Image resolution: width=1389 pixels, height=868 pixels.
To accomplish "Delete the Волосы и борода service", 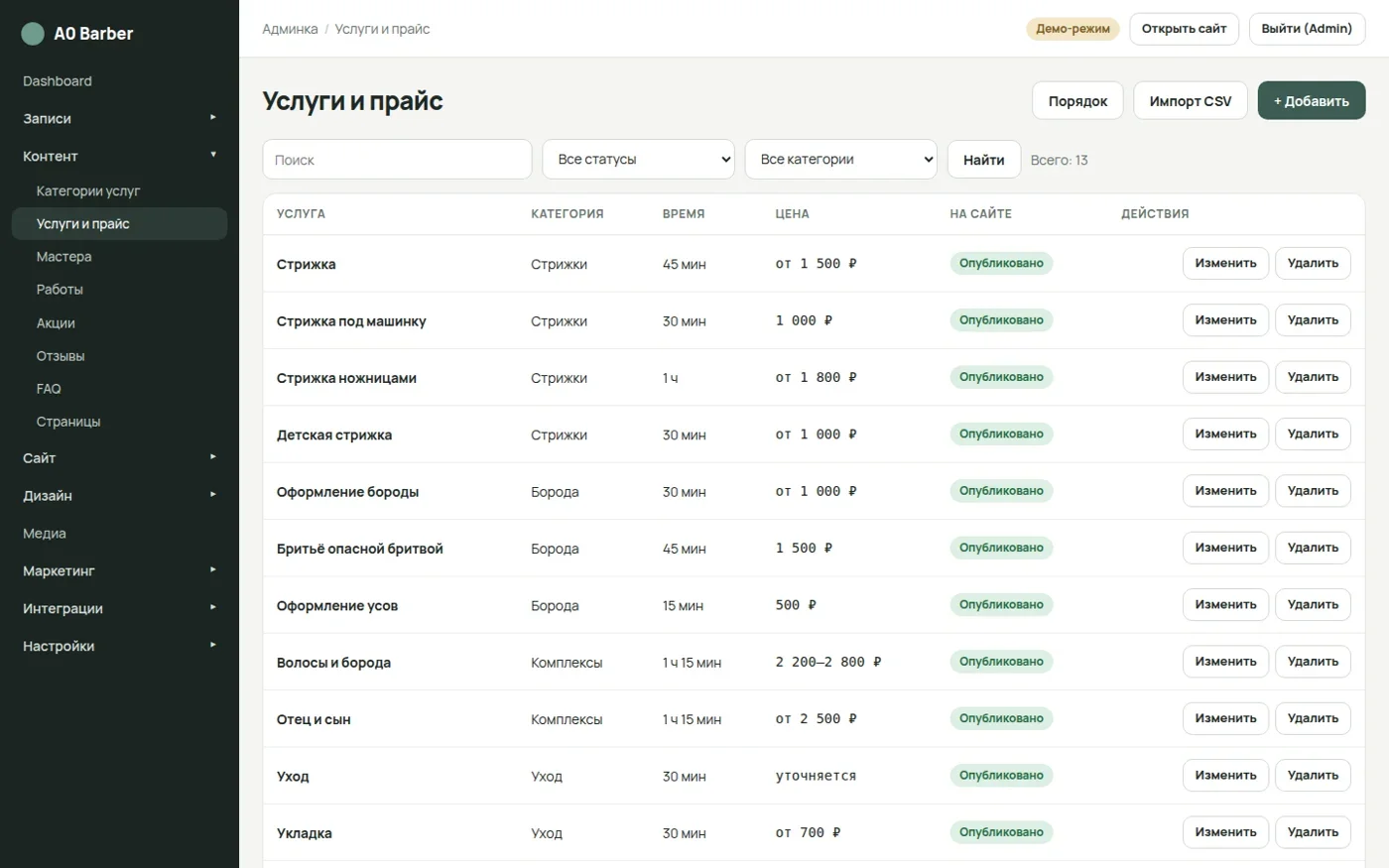I will pos(1313,662).
